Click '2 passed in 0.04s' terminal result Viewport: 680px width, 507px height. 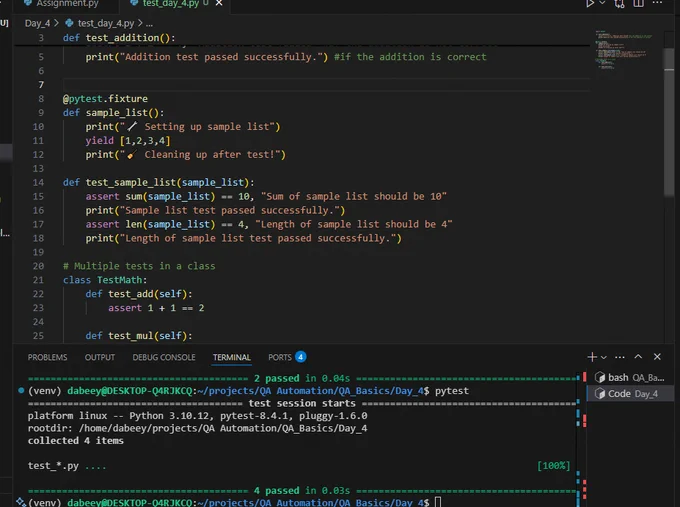pos(302,379)
